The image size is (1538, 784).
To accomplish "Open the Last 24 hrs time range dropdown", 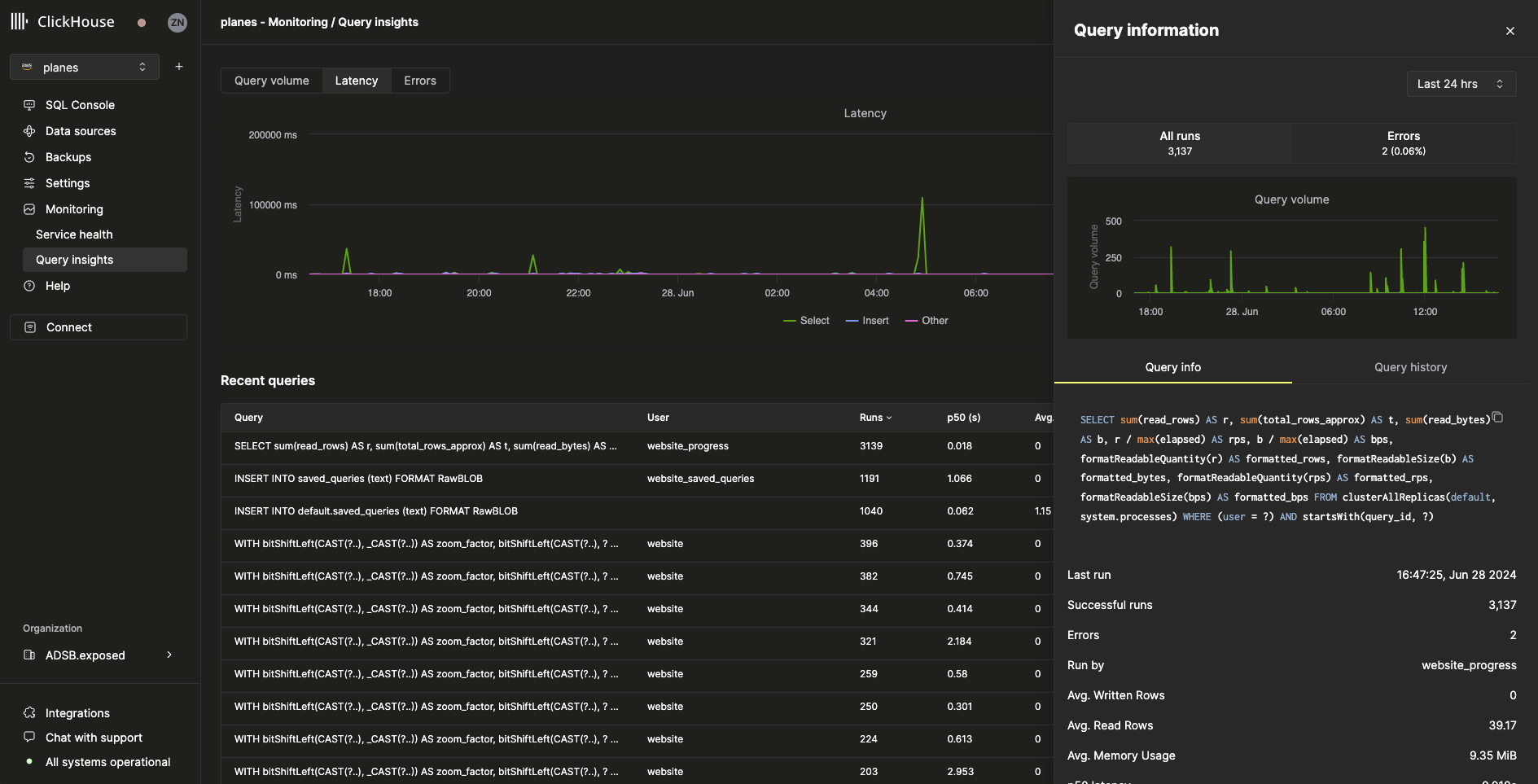I will pos(1460,84).
